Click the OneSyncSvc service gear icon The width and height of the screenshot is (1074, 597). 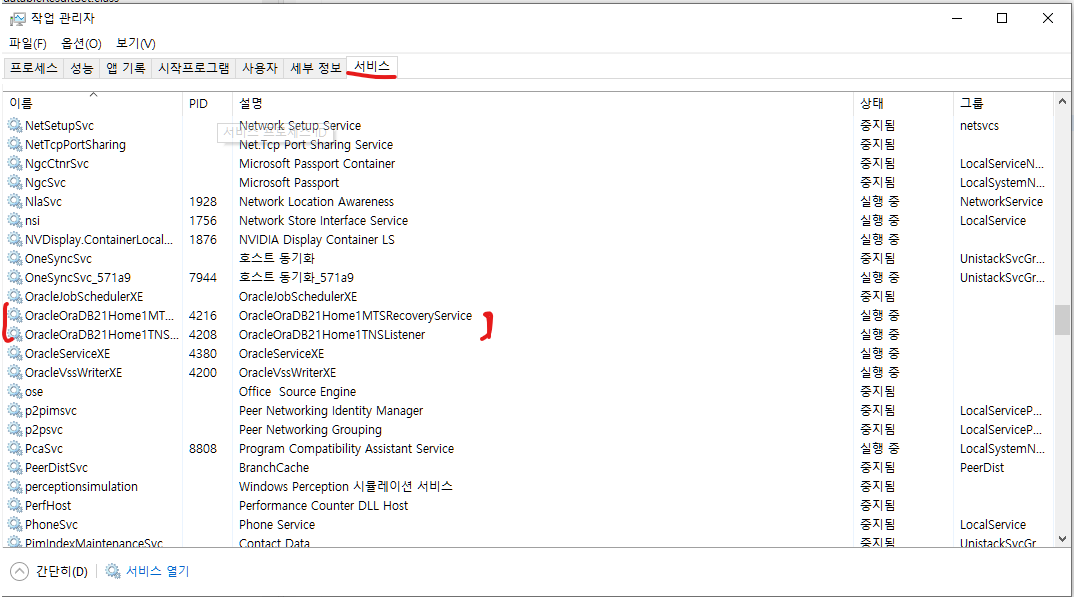pos(15,258)
